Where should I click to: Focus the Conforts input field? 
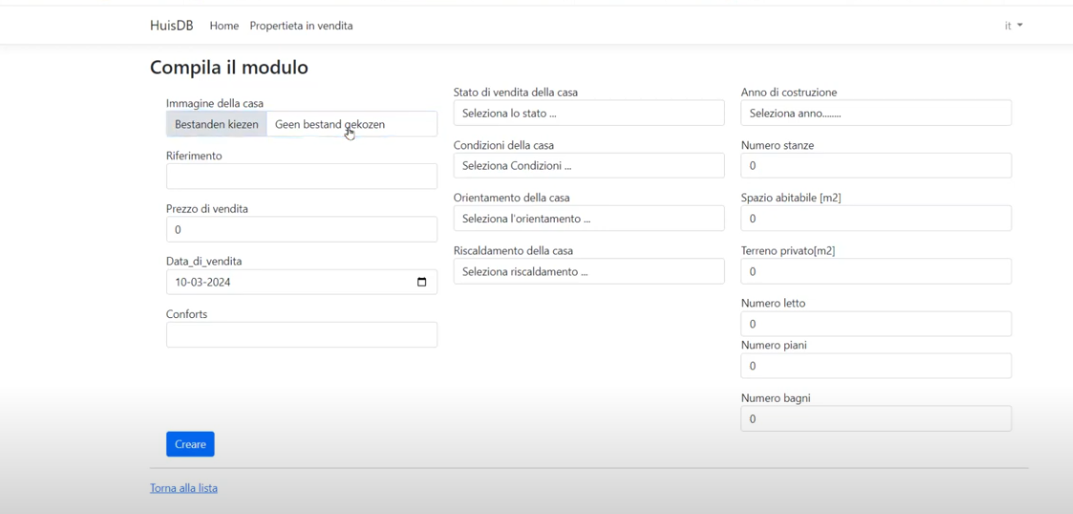301,335
